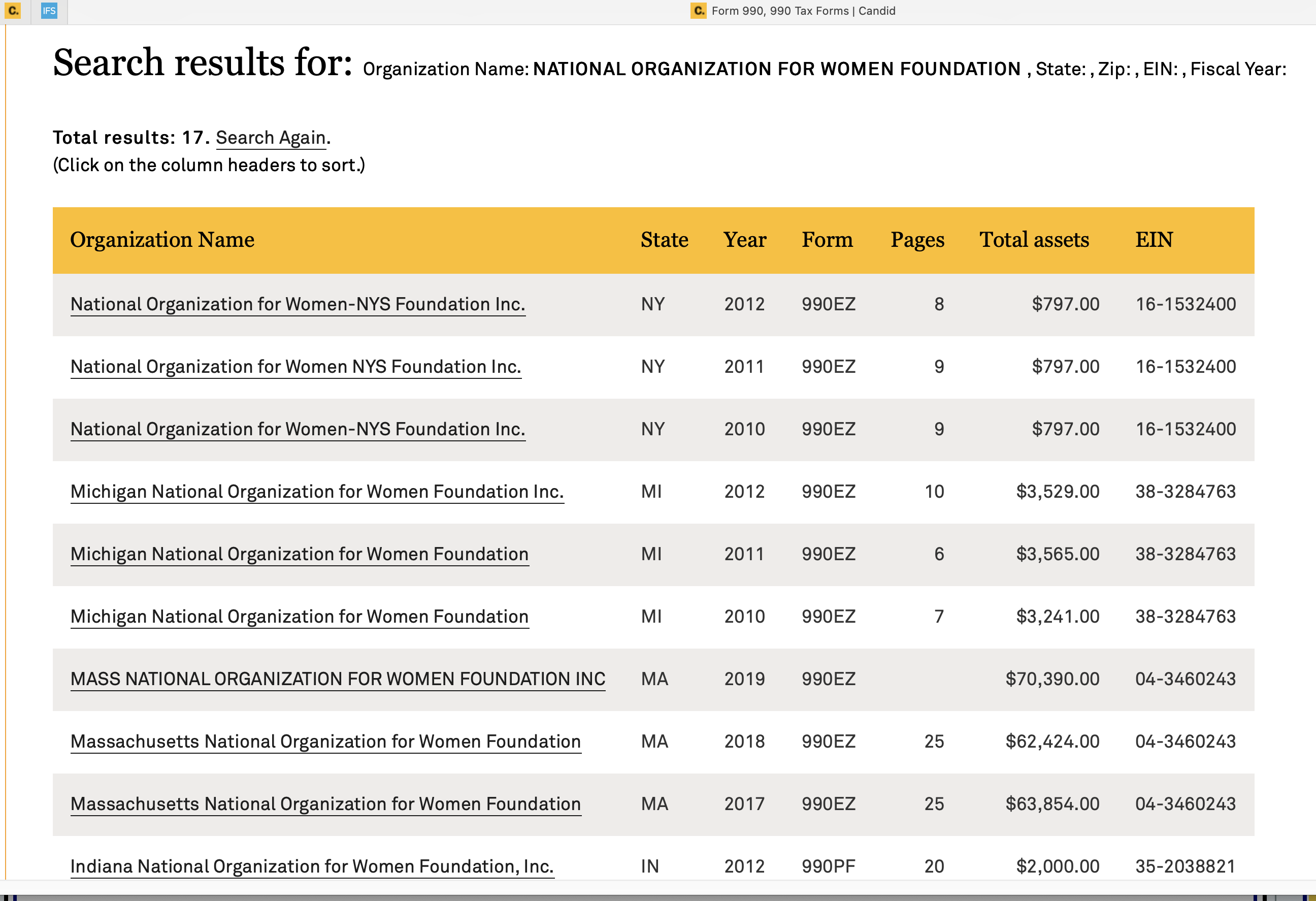1316x901 pixels.
Task: Sort results by EIN column header
Action: point(1154,240)
